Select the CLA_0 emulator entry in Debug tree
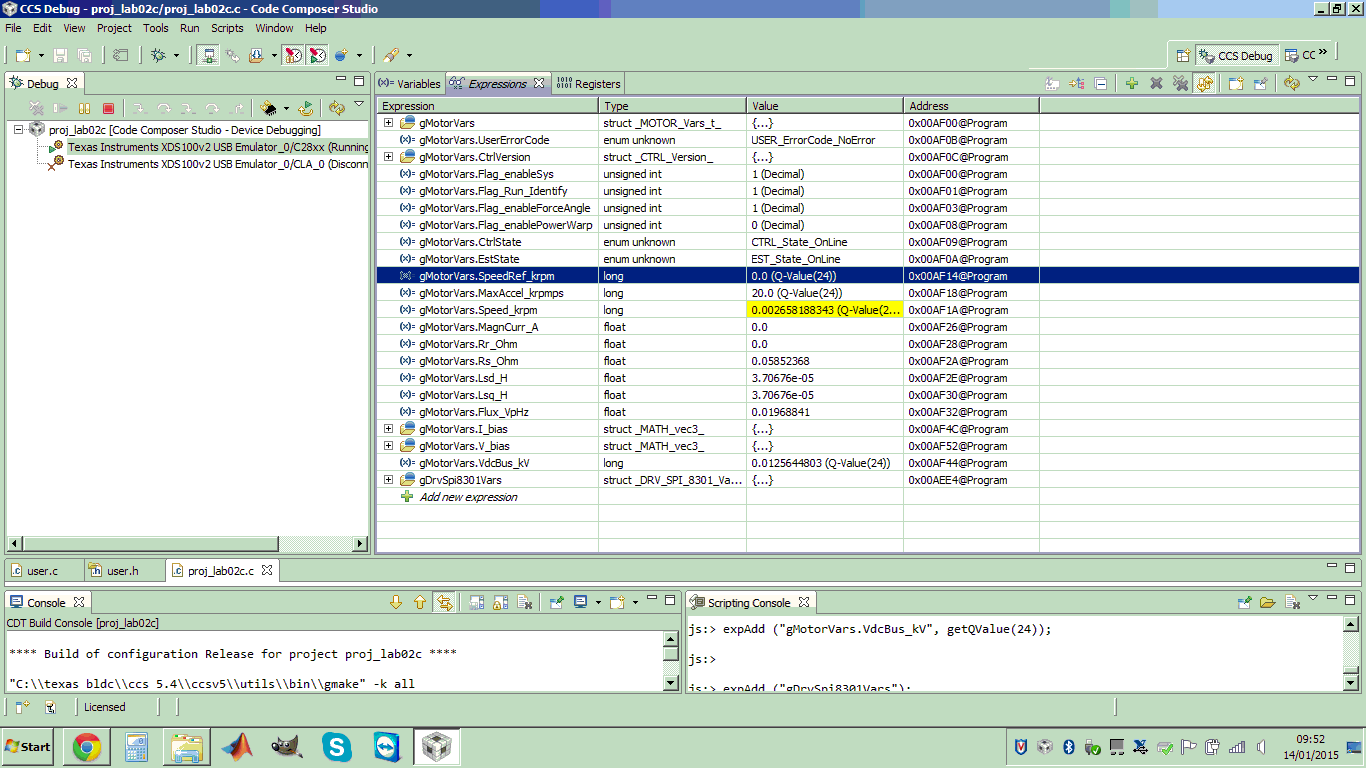The image size is (1366, 768). (217, 164)
